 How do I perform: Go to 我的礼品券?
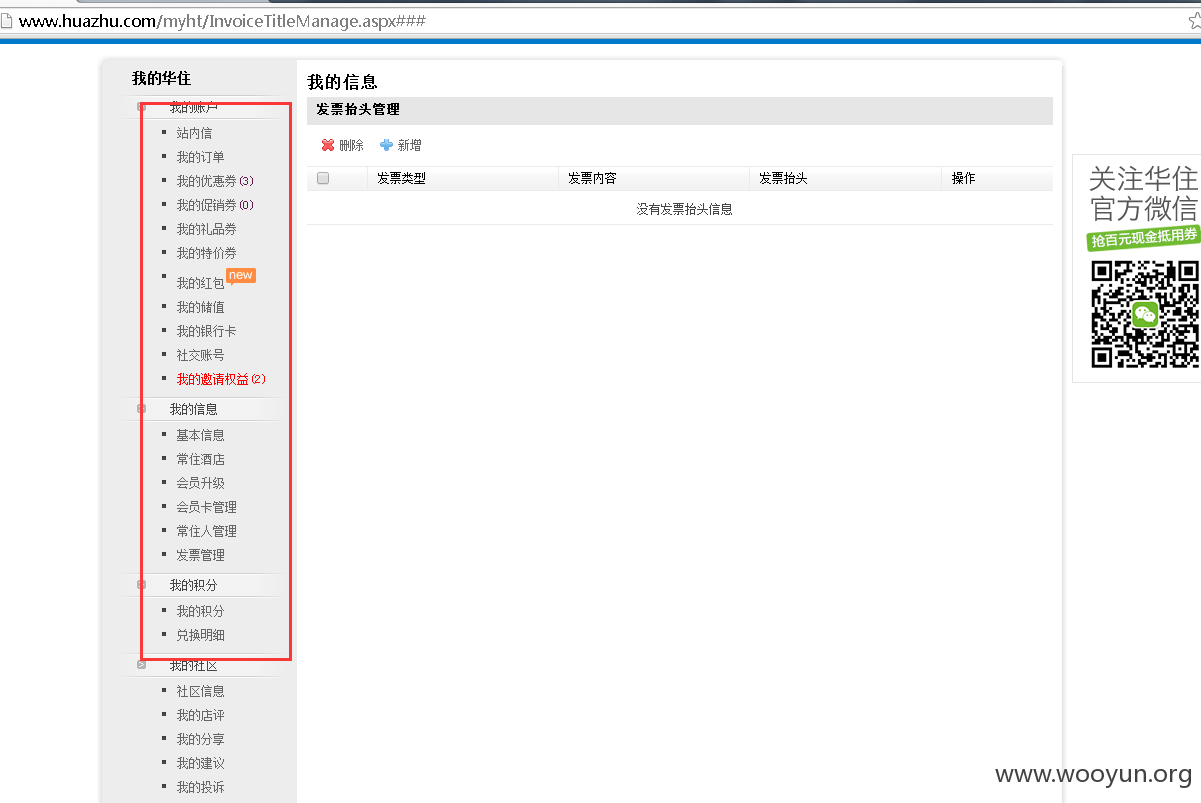tap(206, 229)
